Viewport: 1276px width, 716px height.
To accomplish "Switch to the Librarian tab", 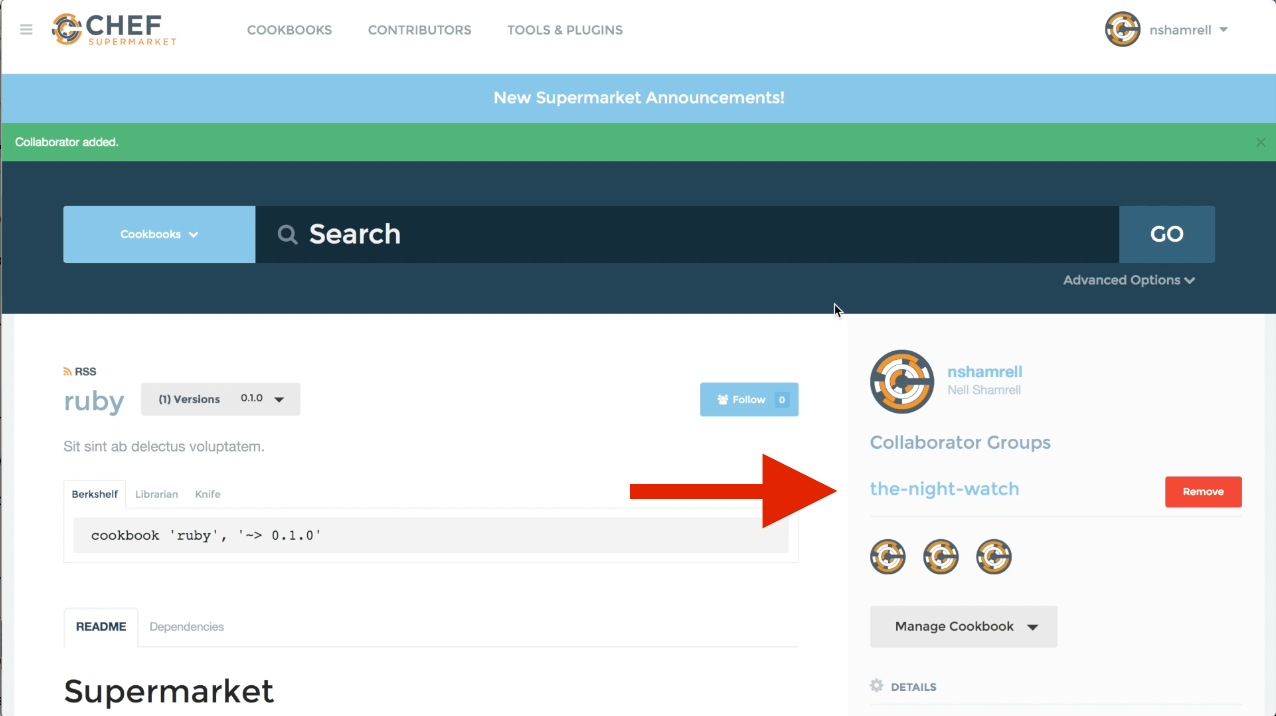I will click(157, 493).
